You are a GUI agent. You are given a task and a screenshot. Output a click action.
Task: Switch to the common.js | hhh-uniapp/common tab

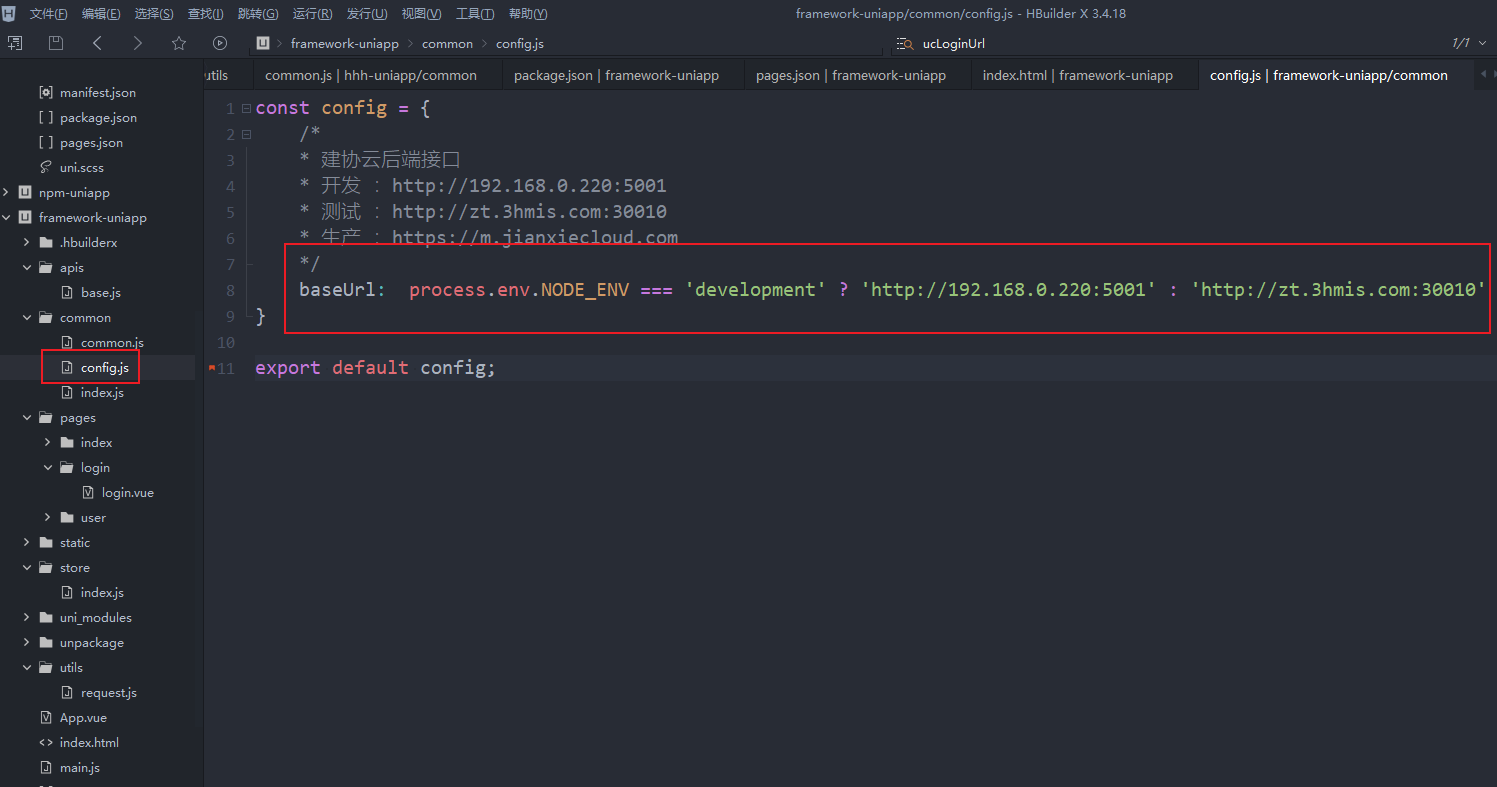(371, 75)
